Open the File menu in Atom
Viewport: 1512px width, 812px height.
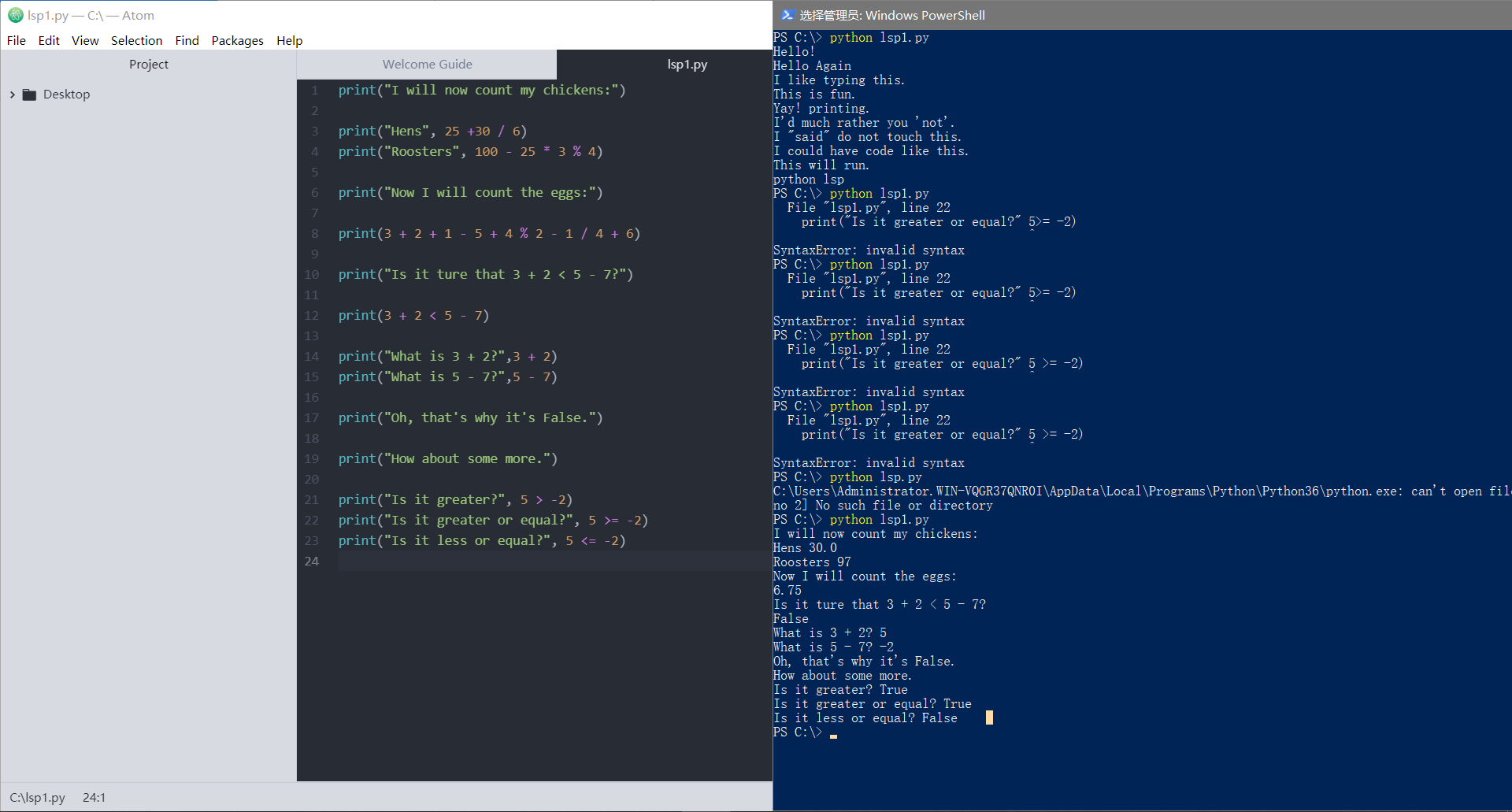(x=17, y=40)
